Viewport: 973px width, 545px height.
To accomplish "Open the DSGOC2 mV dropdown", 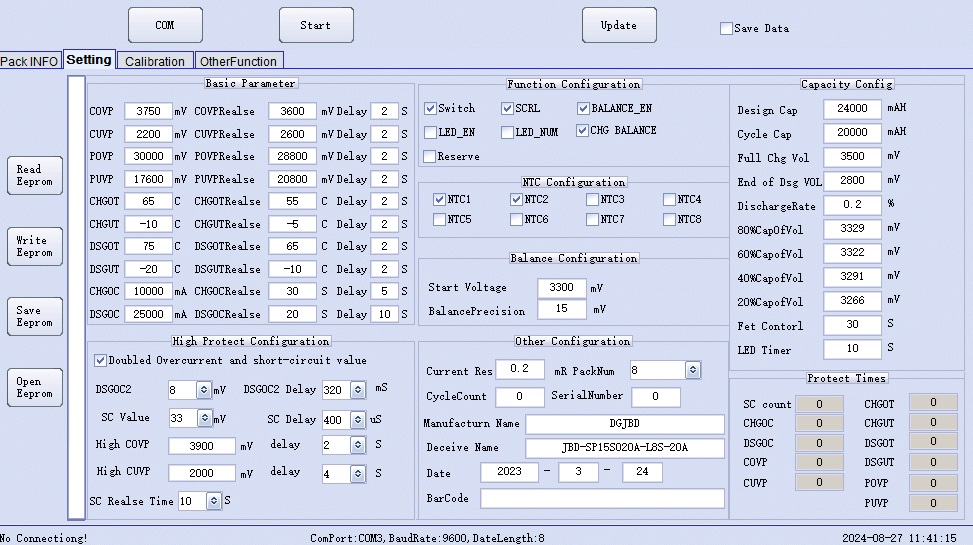I will click(204, 390).
